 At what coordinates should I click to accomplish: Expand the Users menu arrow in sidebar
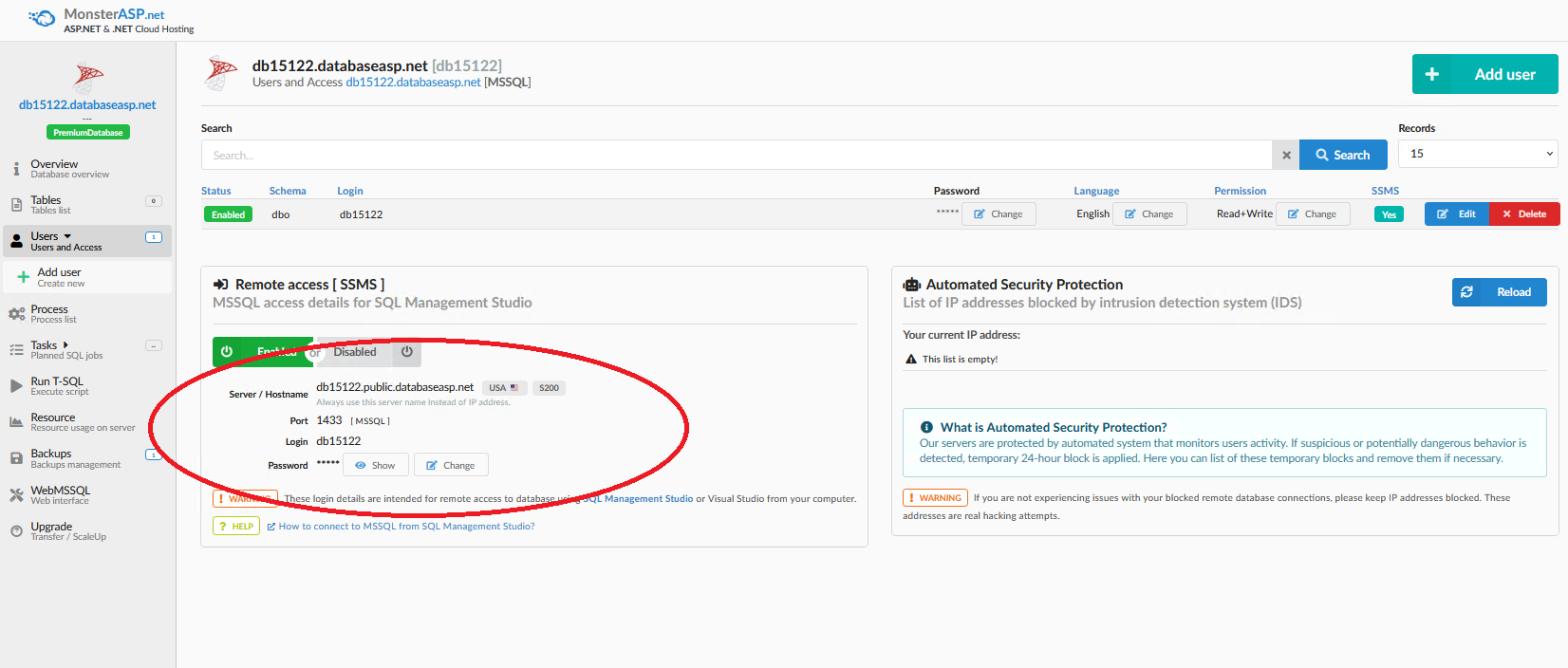coord(67,236)
